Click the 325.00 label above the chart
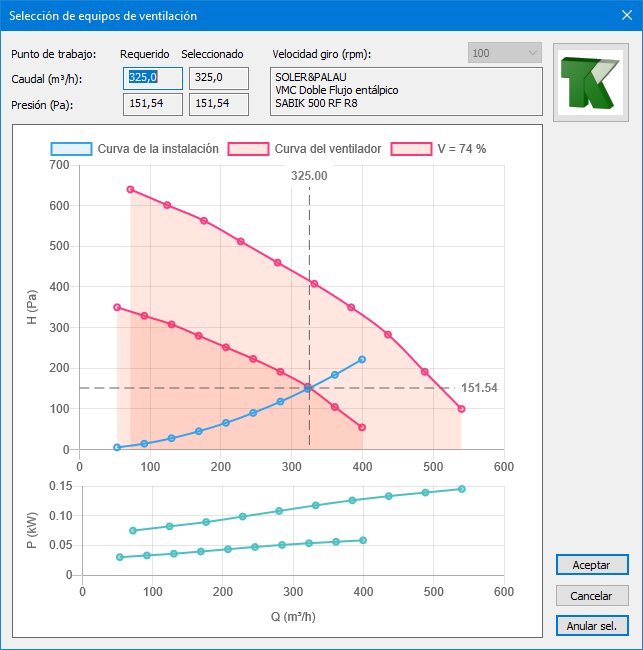This screenshot has width=643, height=650. tap(309, 176)
